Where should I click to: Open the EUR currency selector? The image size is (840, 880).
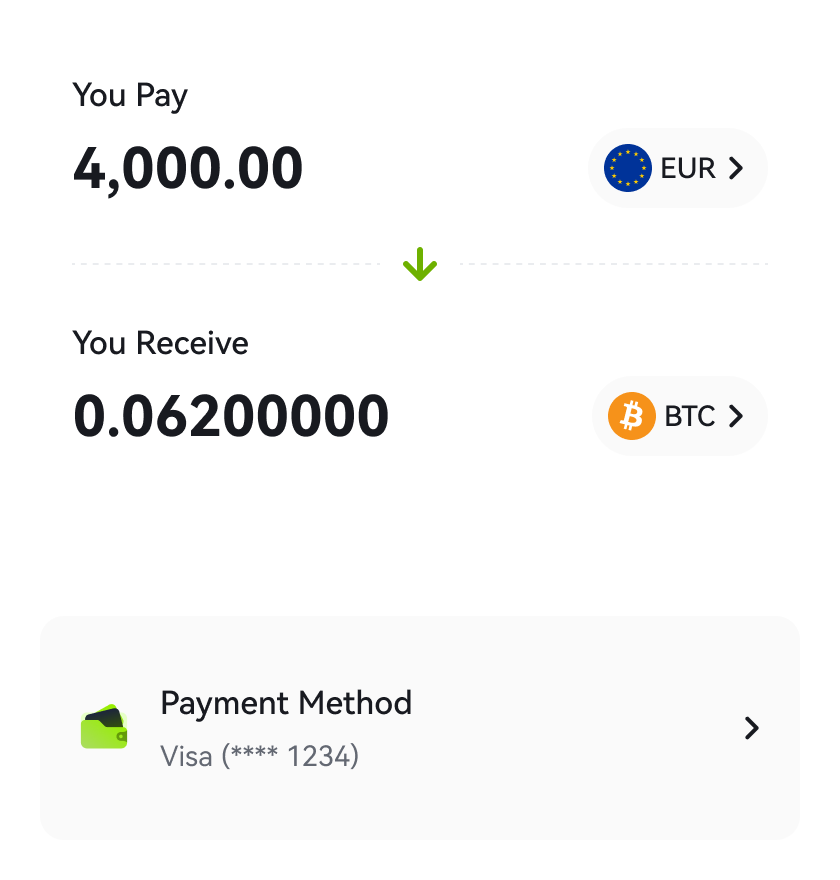(677, 168)
